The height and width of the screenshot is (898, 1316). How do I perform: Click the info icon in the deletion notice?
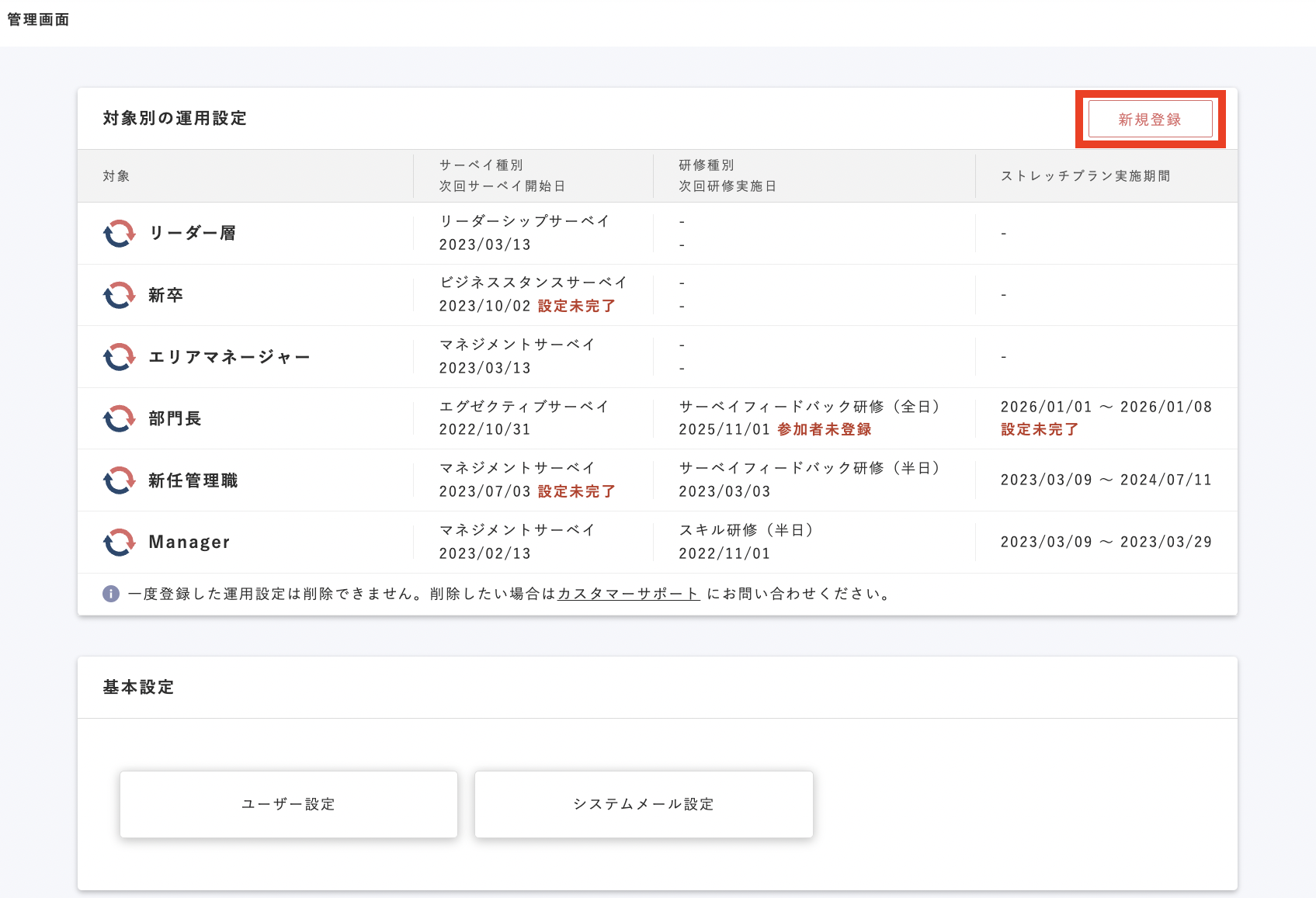tap(111, 594)
